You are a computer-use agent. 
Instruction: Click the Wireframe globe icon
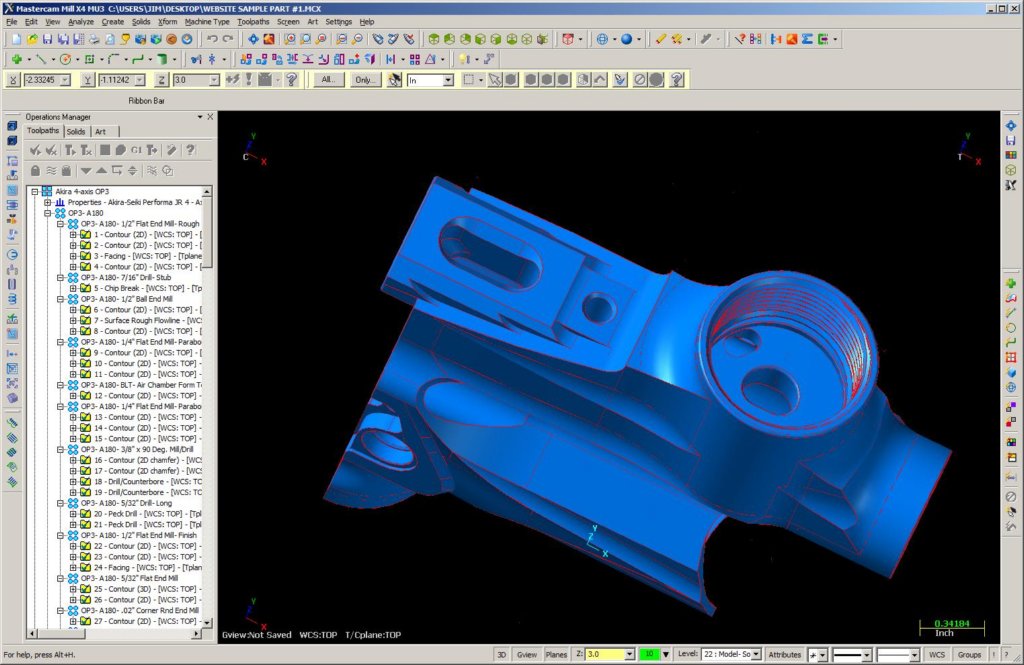pos(602,39)
